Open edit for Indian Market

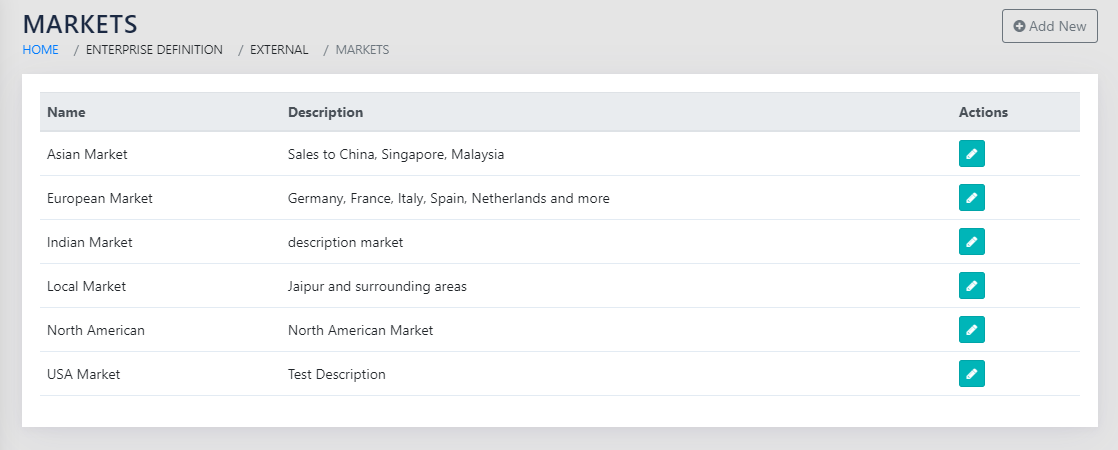(971, 242)
